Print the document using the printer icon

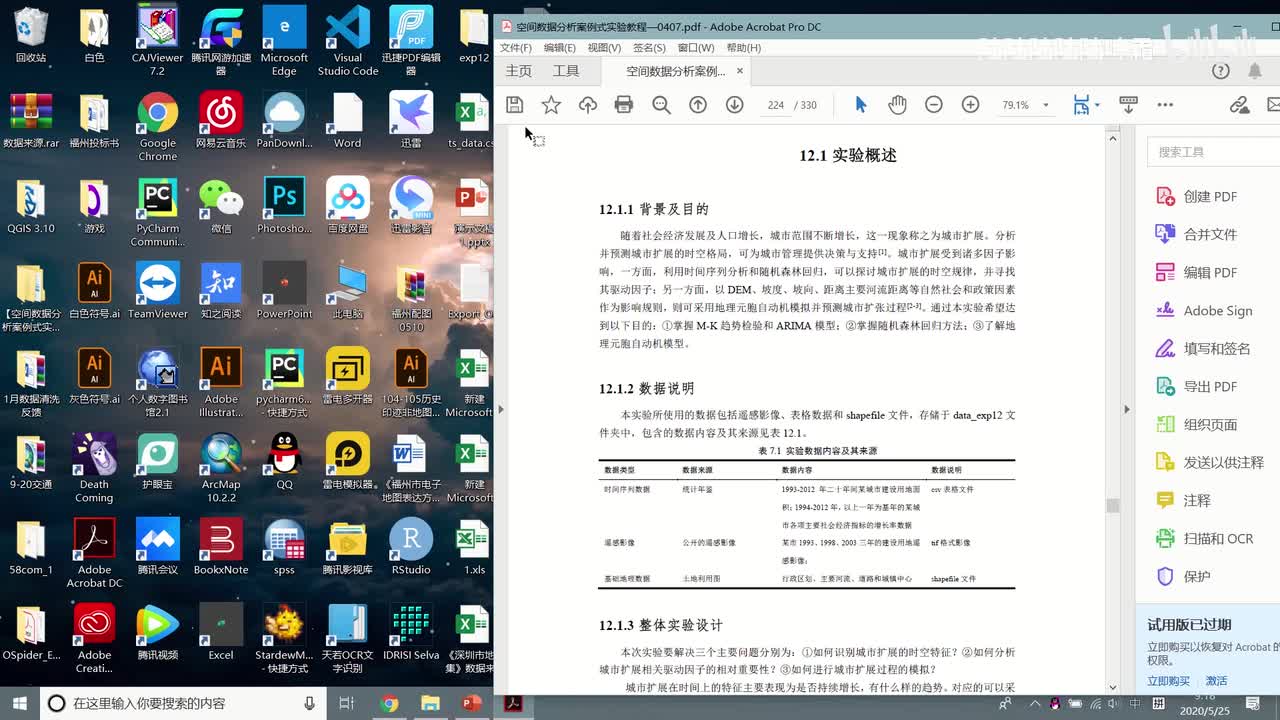click(624, 105)
